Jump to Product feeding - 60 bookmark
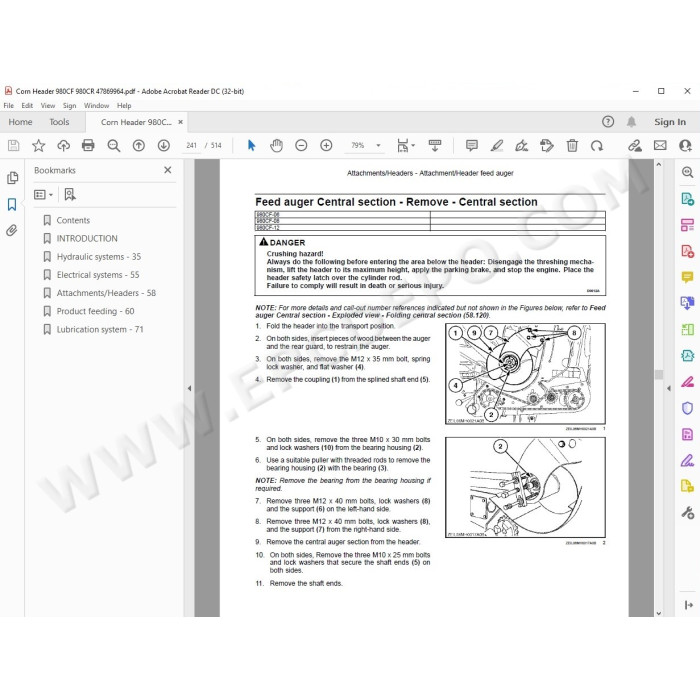The image size is (700, 700). [x=95, y=311]
